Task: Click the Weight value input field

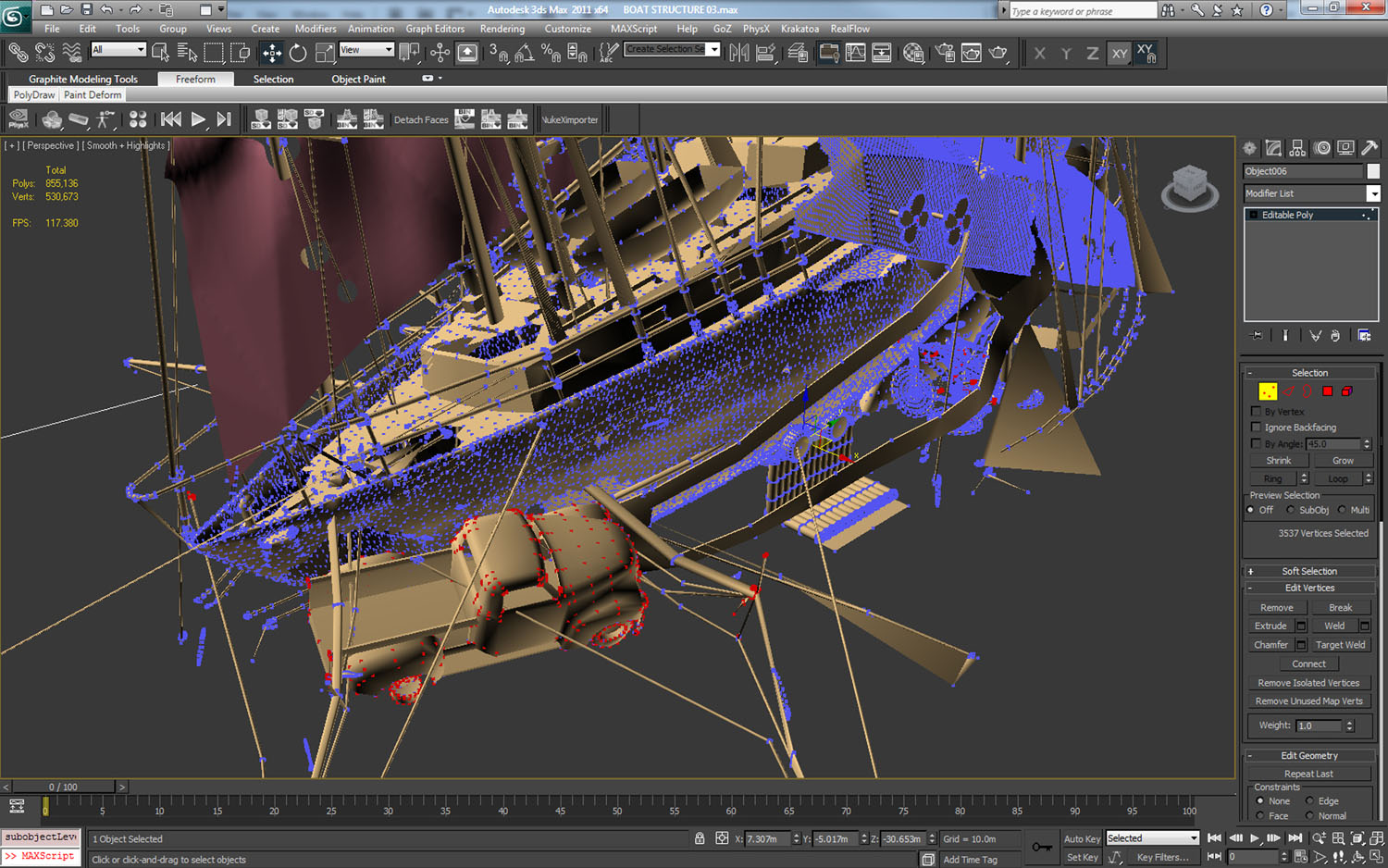Action: 1320,725
